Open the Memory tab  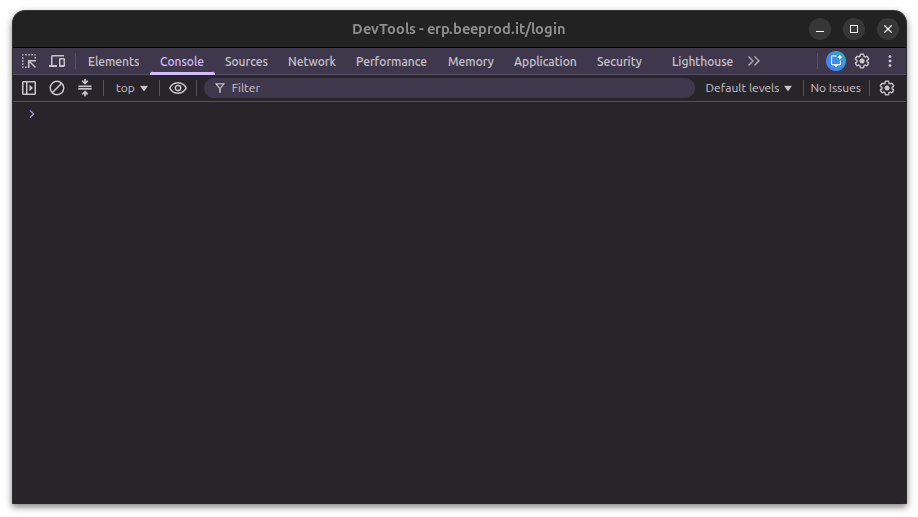471,61
